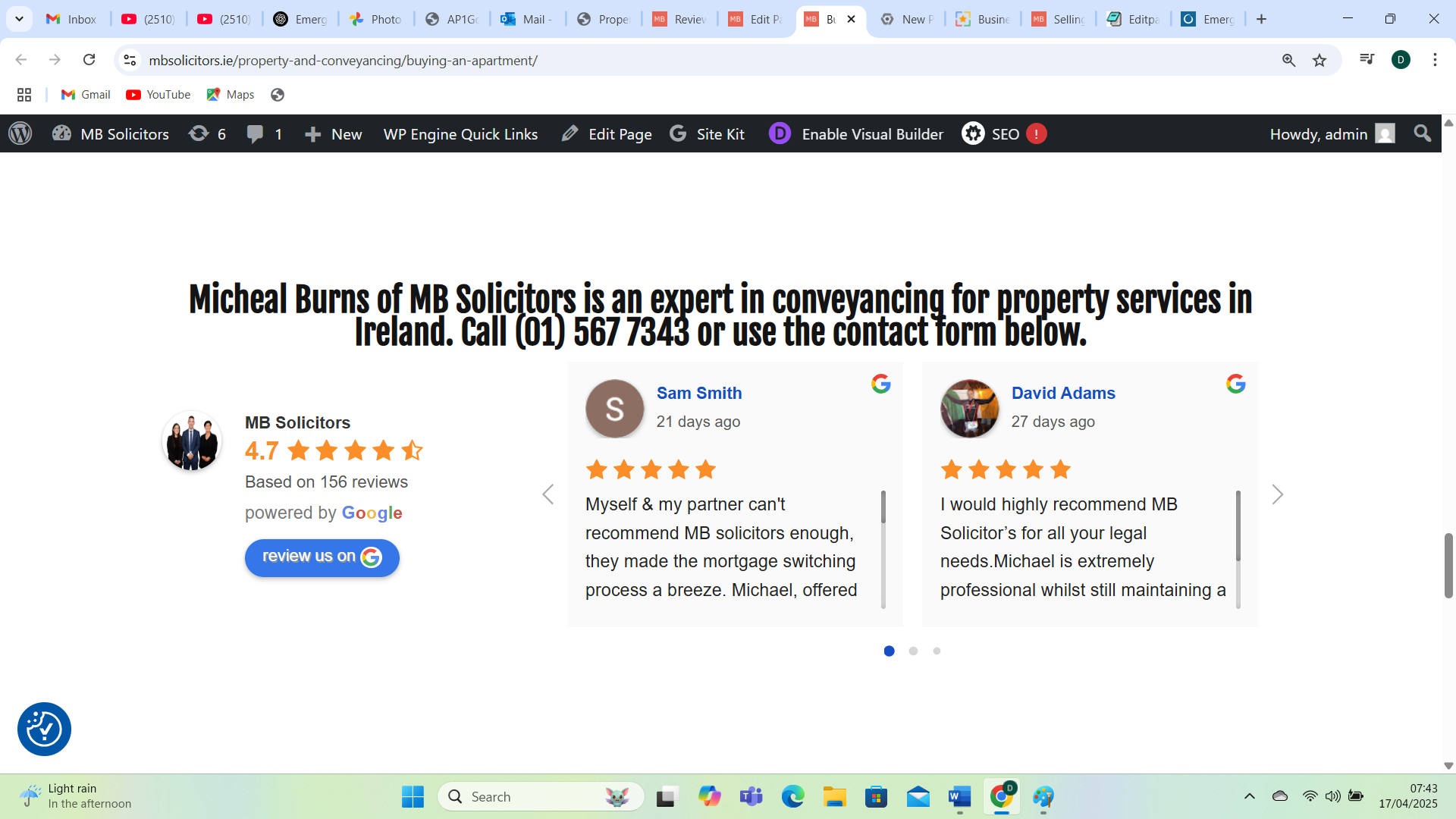Bookmark this page with the star
This screenshot has height=819, width=1456.
click(x=1319, y=60)
